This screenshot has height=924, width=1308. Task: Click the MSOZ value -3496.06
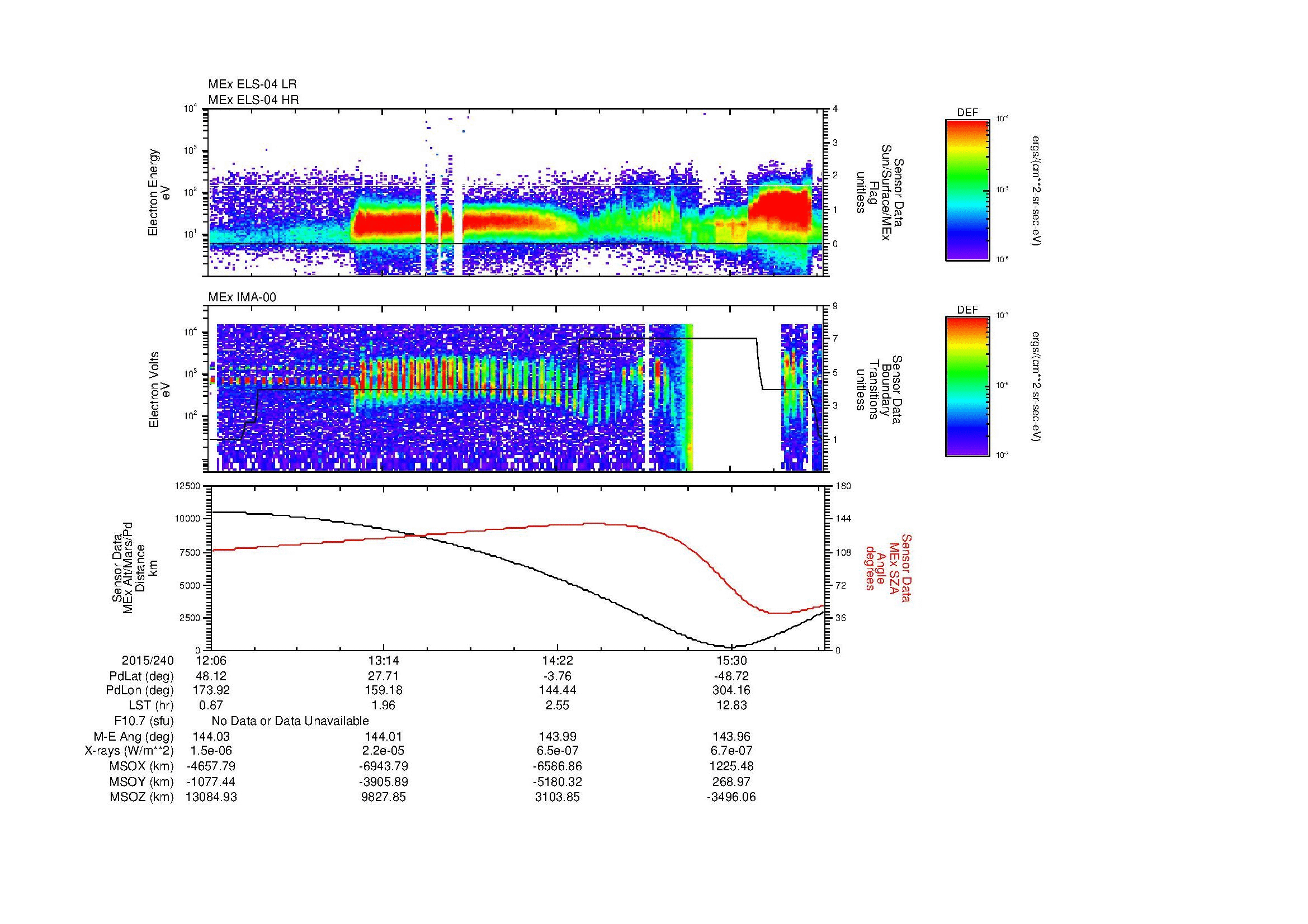pyautogui.click(x=731, y=797)
